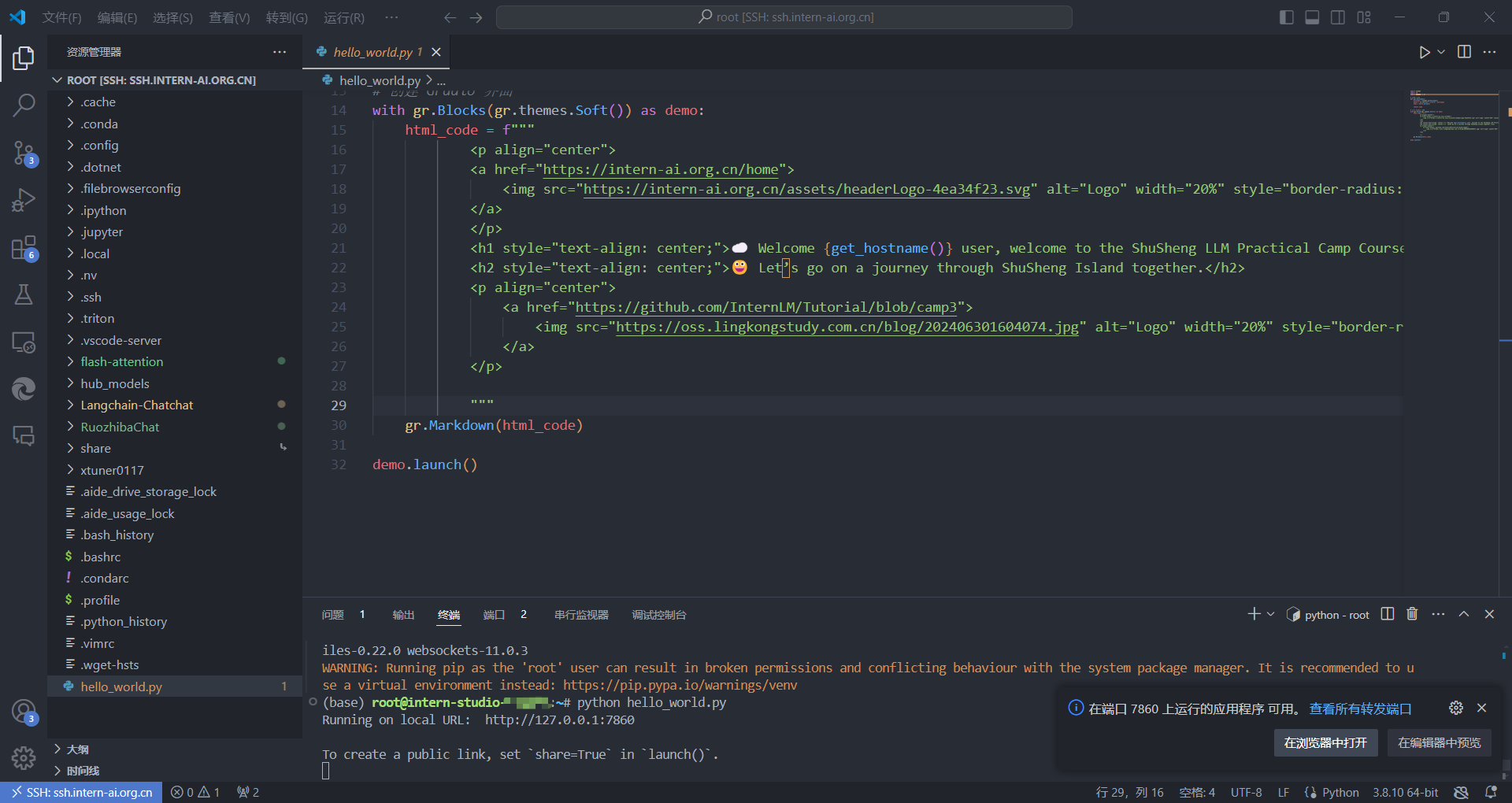Open the Extensions view
Image resolution: width=1512 pixels, height=803 pixels.
tap(24, 248)
